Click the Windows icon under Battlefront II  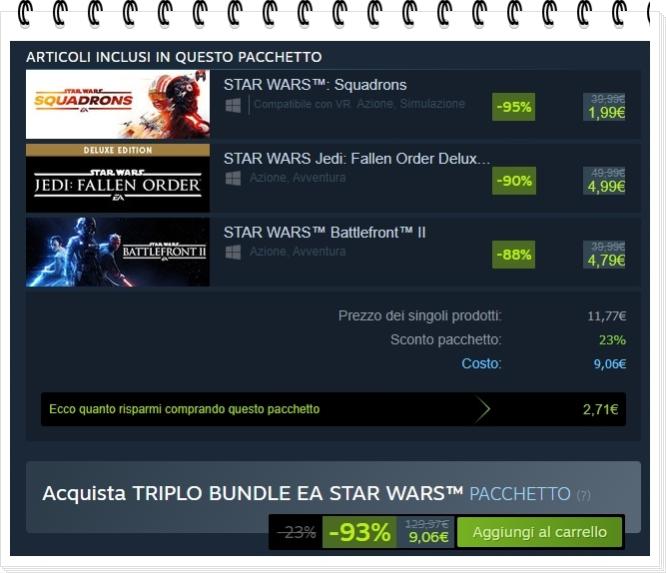tap(233, 252)
